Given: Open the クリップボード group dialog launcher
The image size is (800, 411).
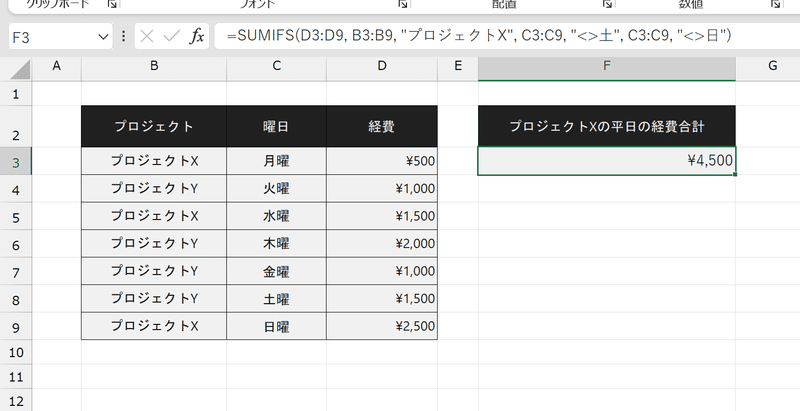Looking at the screenshot, I should [x=111, y=4].
